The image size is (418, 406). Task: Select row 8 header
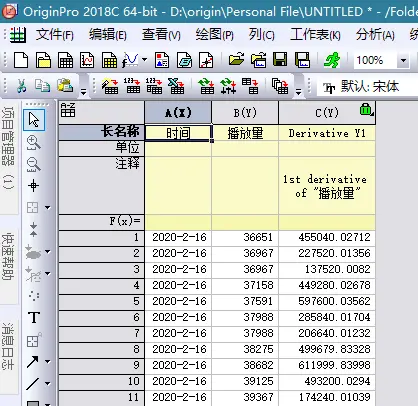click(x=102, y=349)
